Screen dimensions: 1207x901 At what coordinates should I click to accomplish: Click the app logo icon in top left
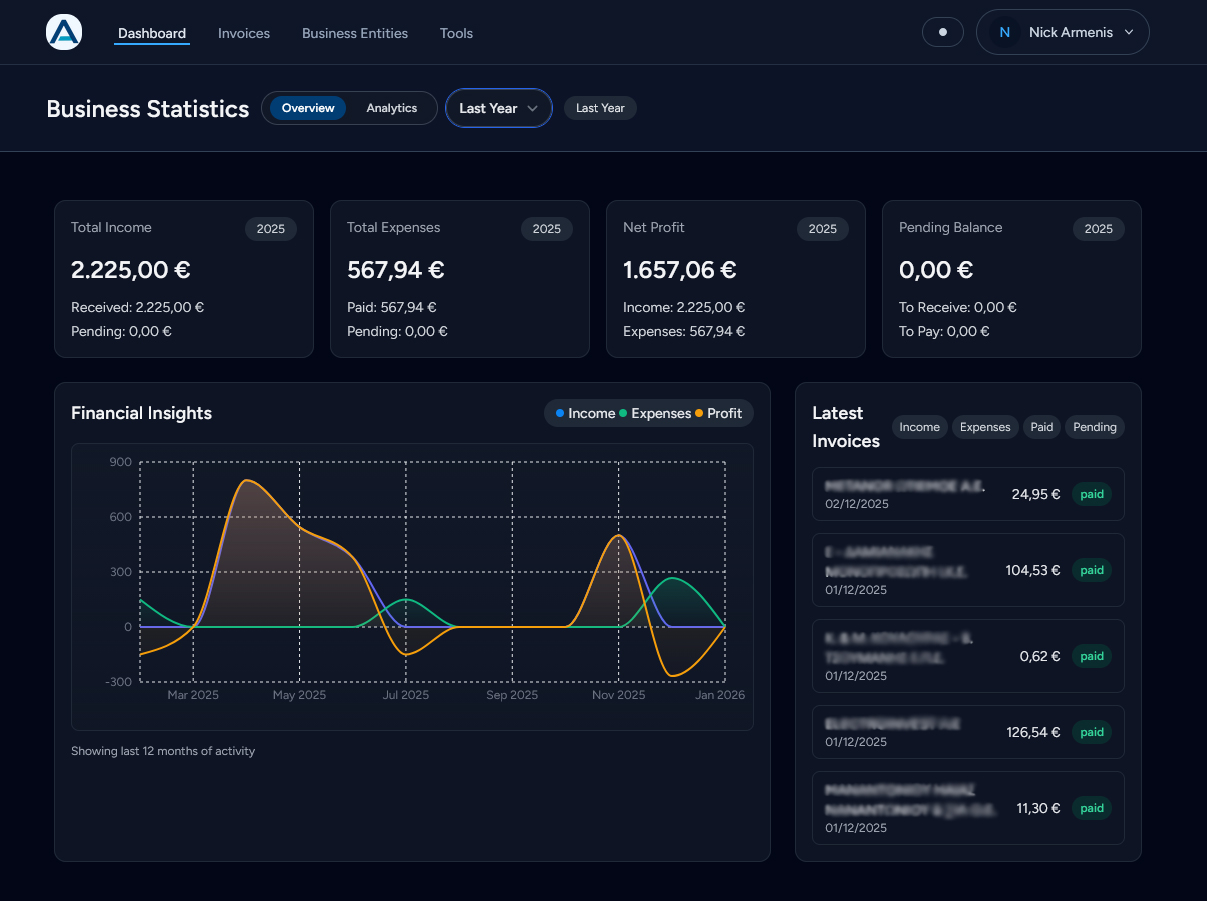tap(63, 31)
